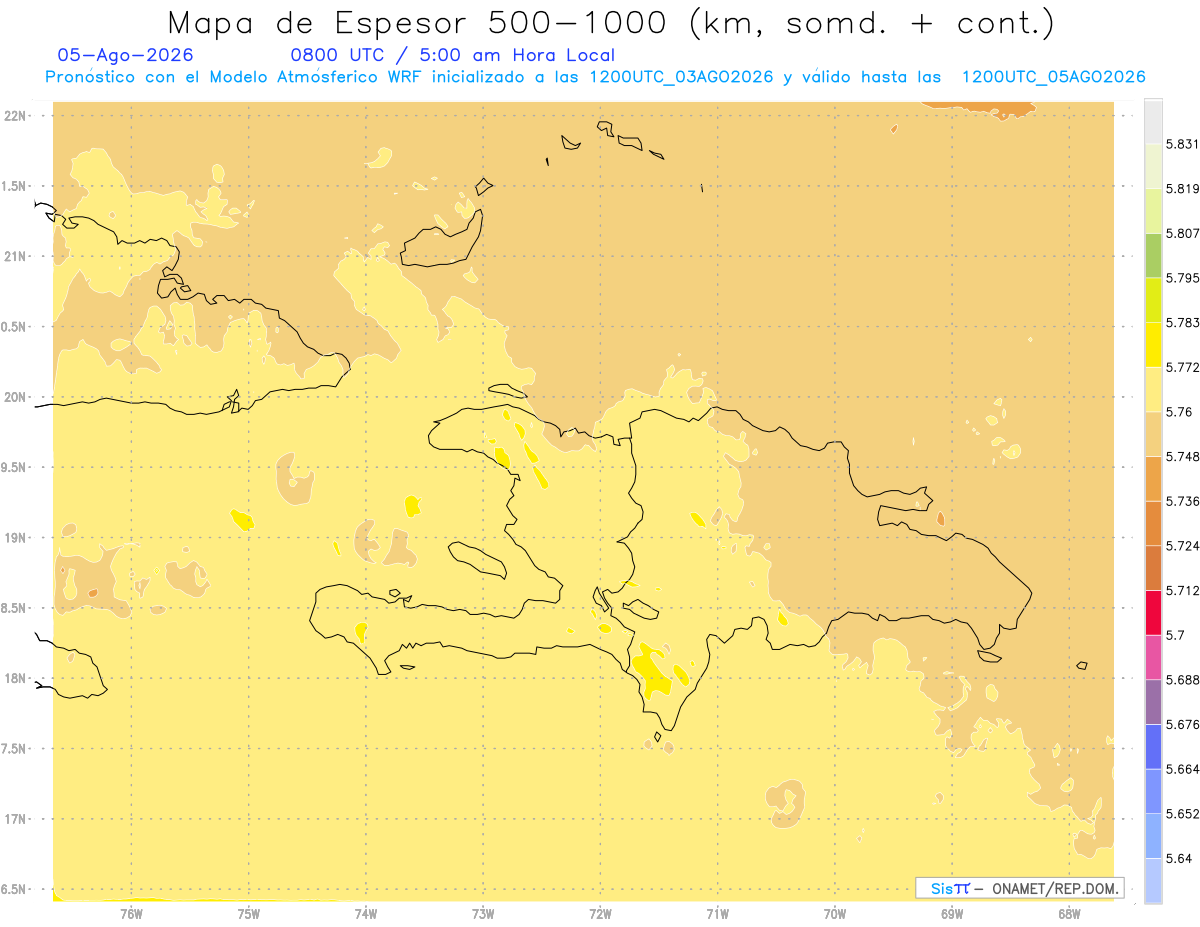The image size is (1200, 927).
Task: Click the '5.807' legend value
Action: [1183, 233]
